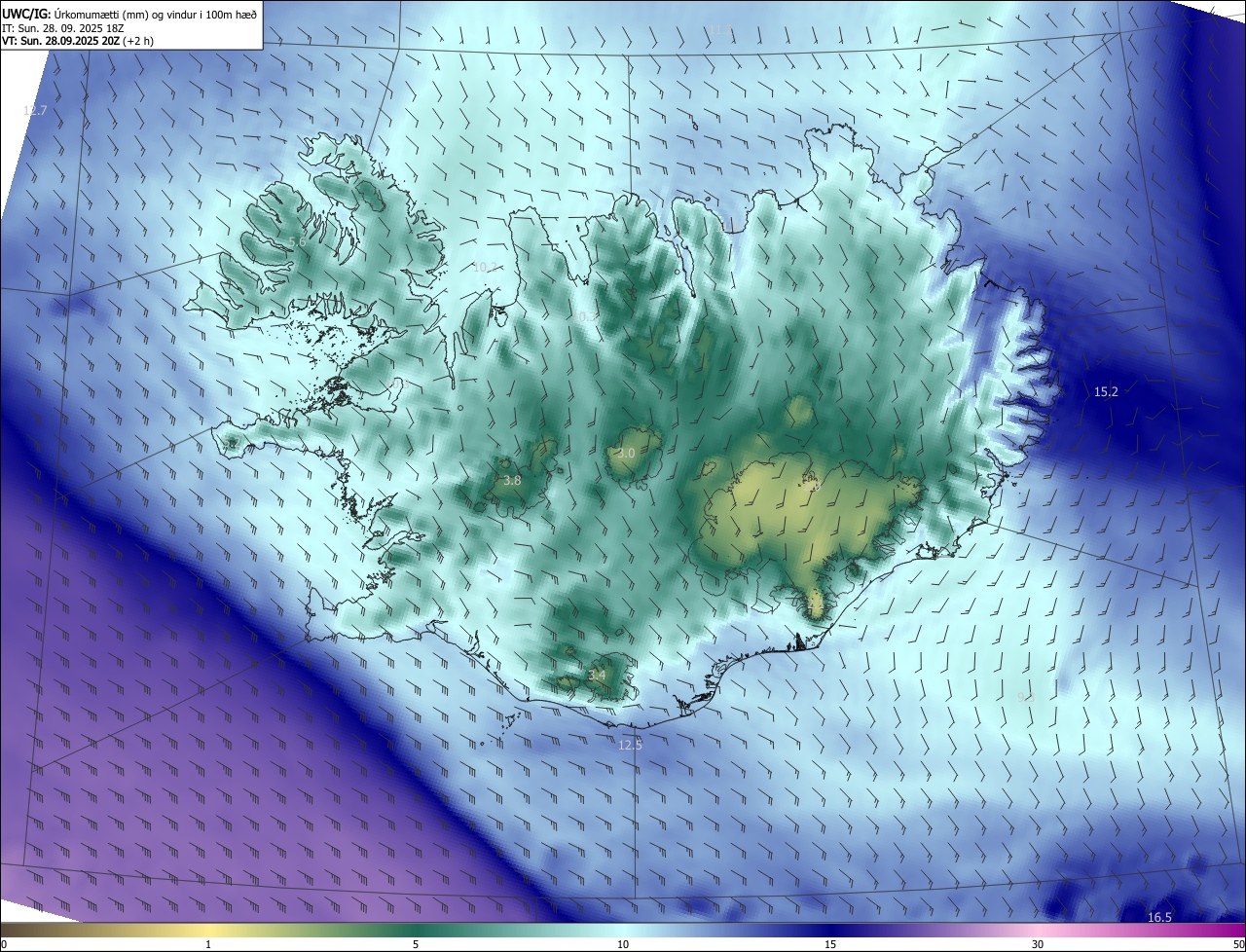Click the "VT: Sun. 28.09.2025 20Z (+2 h)" line
Image resolution: width=1246 pixels, height=952 pixels.
coord(78,41)
